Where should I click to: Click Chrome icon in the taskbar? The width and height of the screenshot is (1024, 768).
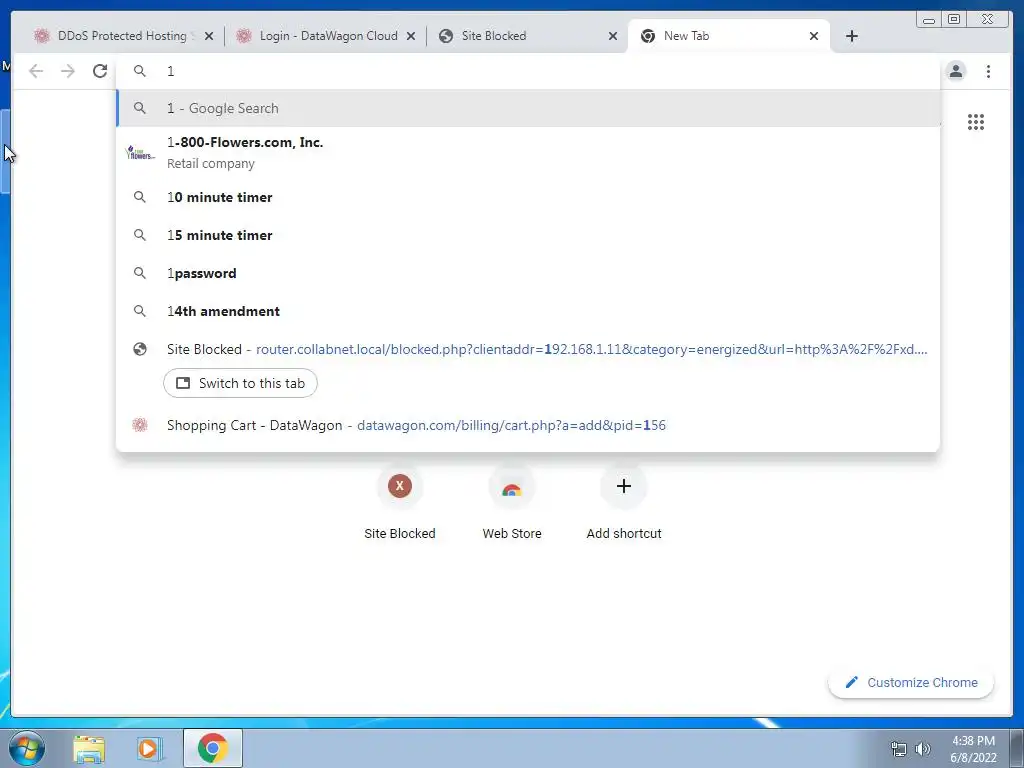pyautogui.click(x=213, y=748)
